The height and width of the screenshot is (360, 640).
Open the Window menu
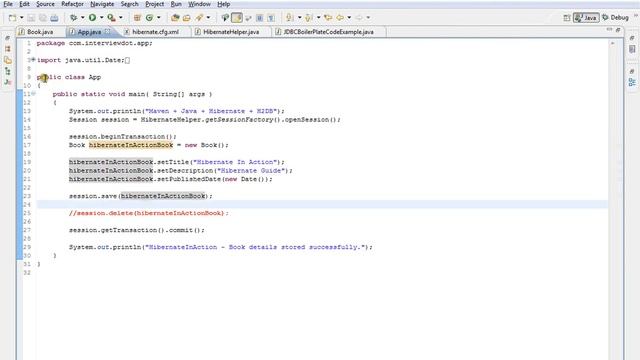(x=199, y=4)
